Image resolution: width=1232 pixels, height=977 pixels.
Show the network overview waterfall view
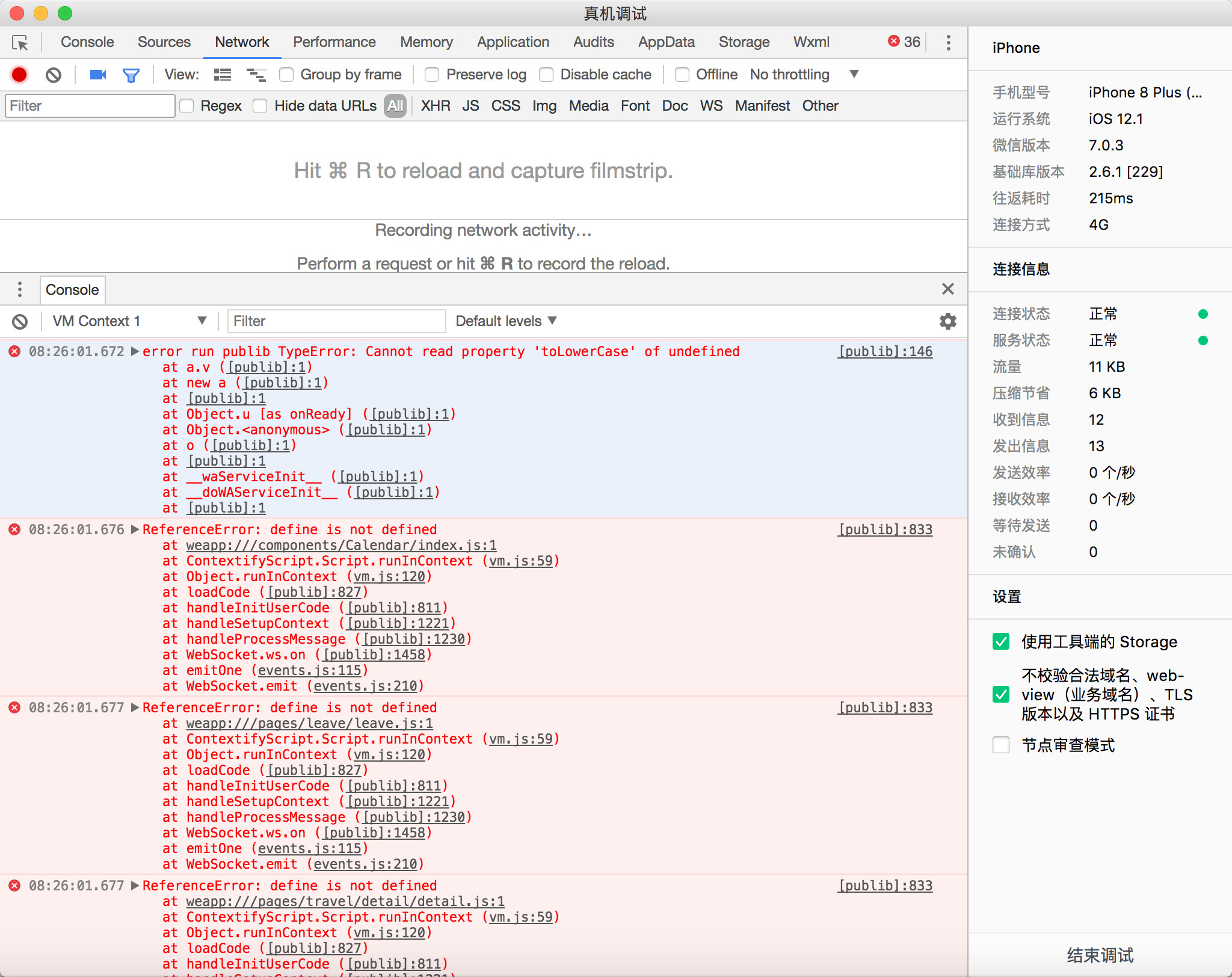pyautogui.click(x=256, y=75)
